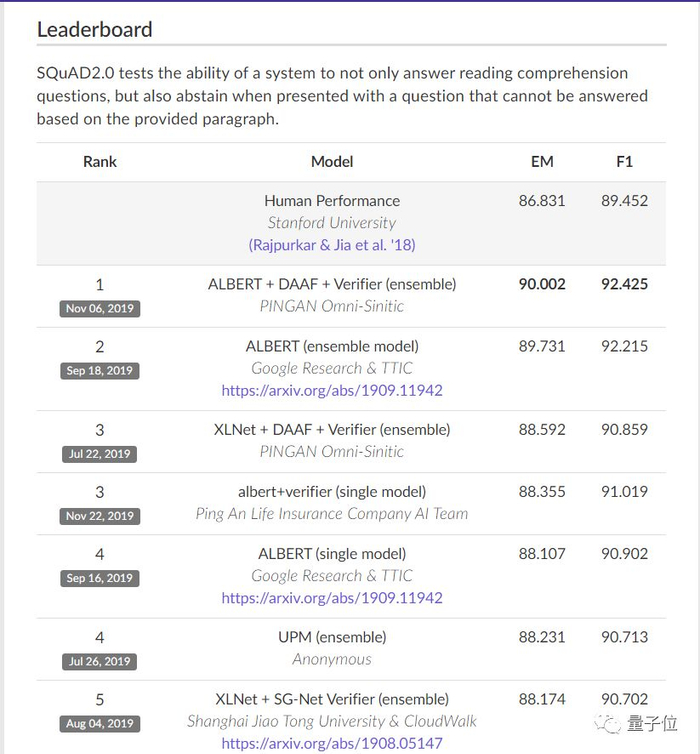Click the Rank column header
Viewport: 700px width, 754px height.
coord(100,161)
